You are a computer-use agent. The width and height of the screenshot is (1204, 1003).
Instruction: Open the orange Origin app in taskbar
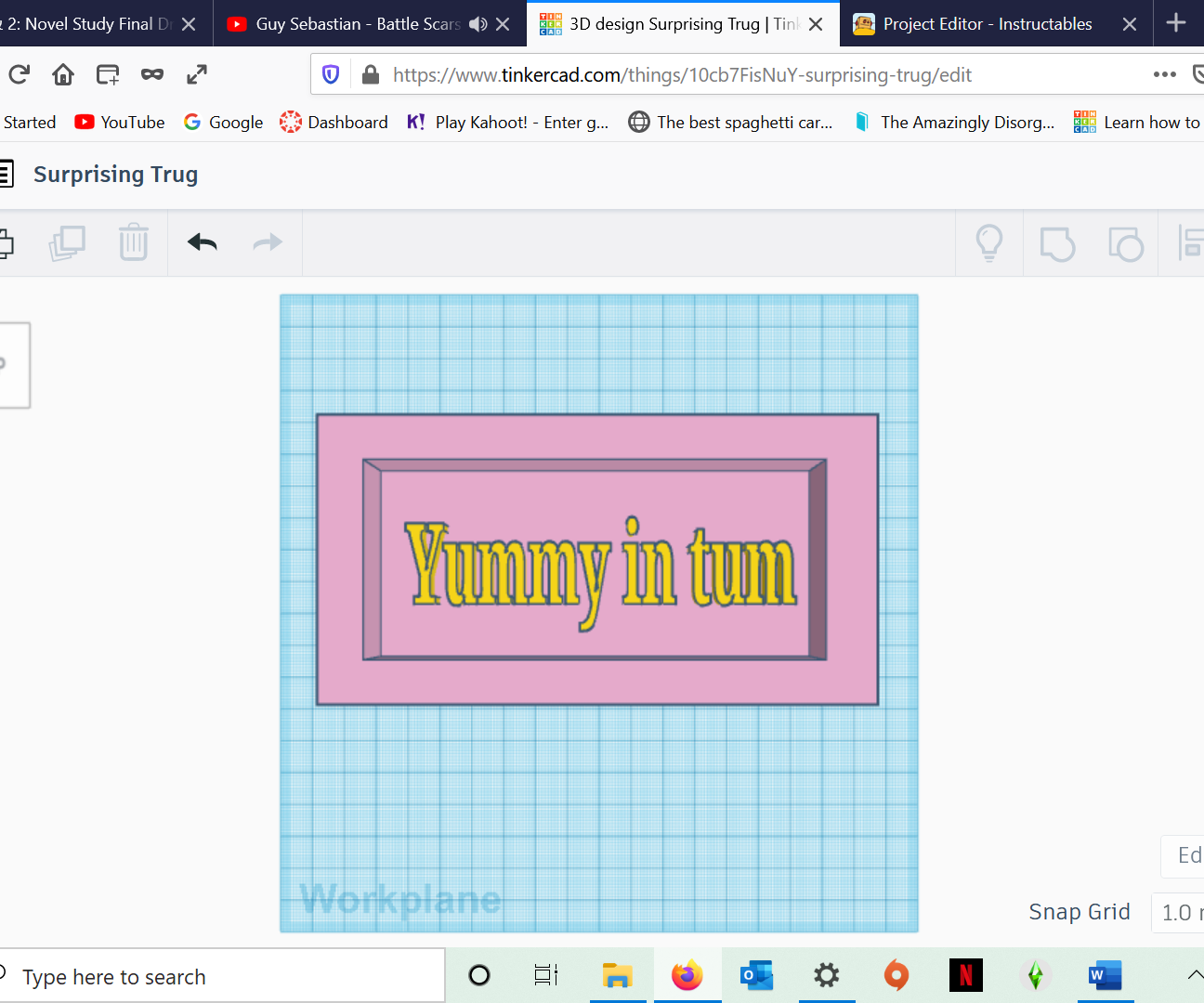(x=896, y=975)
